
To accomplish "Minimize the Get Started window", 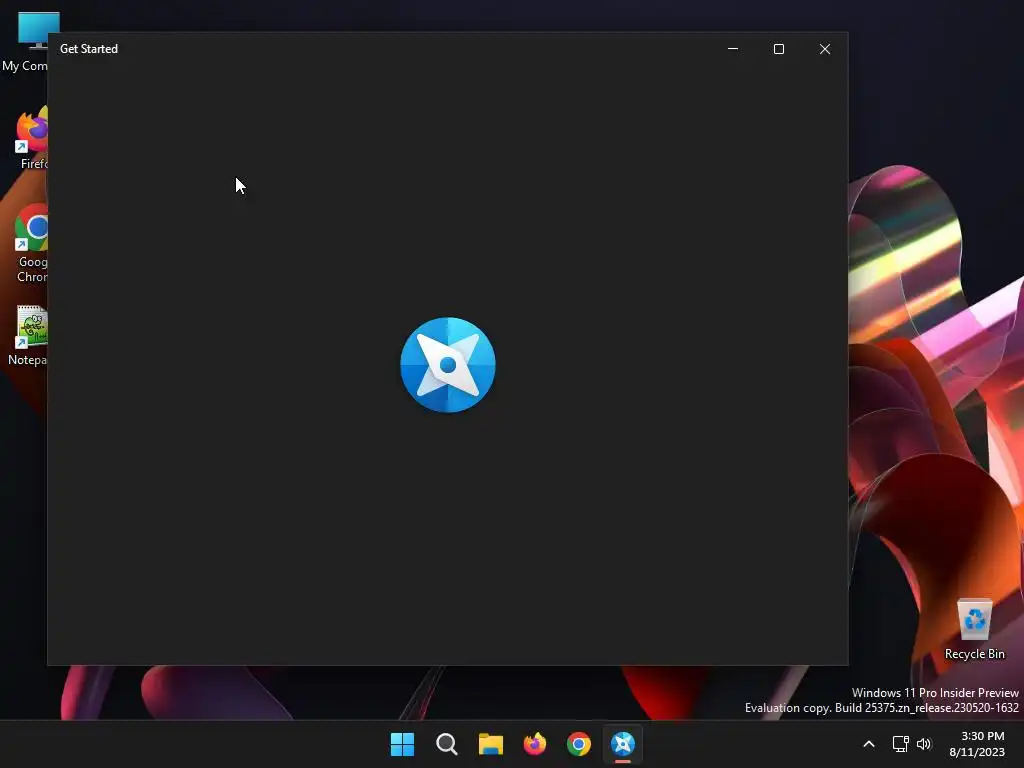I will click(x=733, y=49).
